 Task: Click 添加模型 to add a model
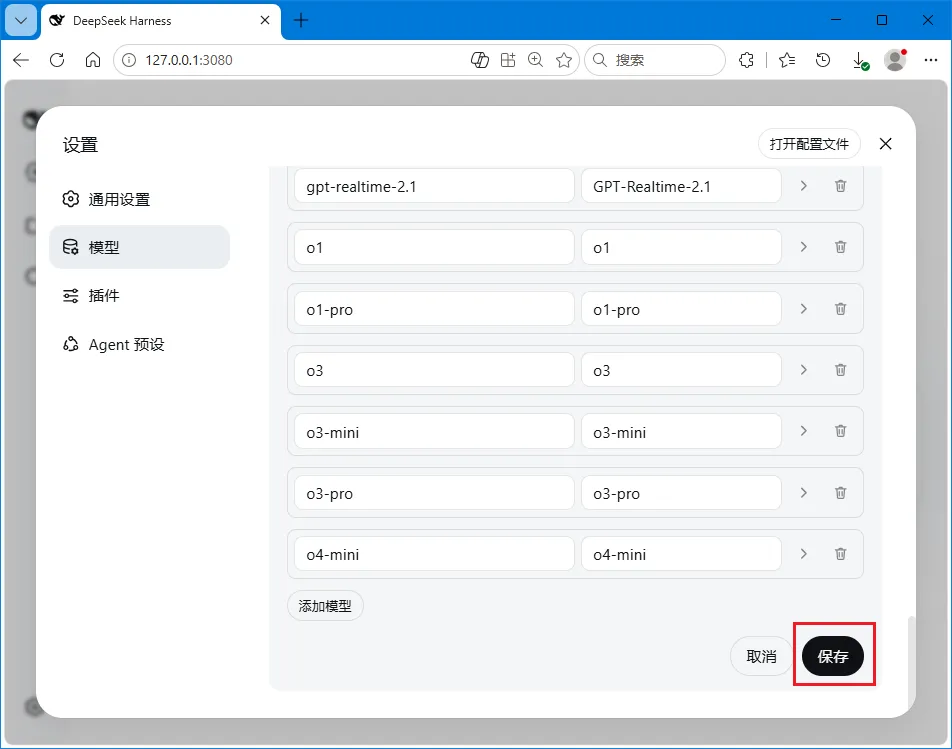pyautogui.click(x=325, y=606)
